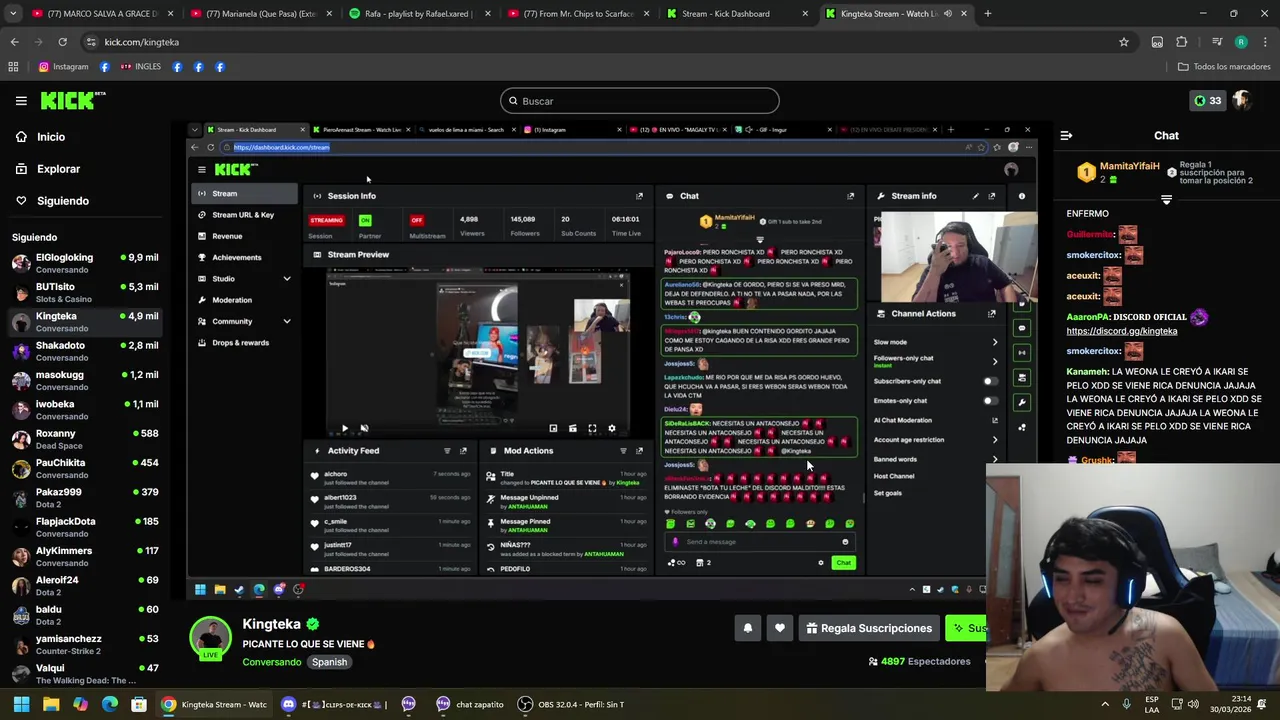Open the Kick hamburger sidebar menu
Viewport: 1280px width, 720px height.
click(x=21, y=101)
